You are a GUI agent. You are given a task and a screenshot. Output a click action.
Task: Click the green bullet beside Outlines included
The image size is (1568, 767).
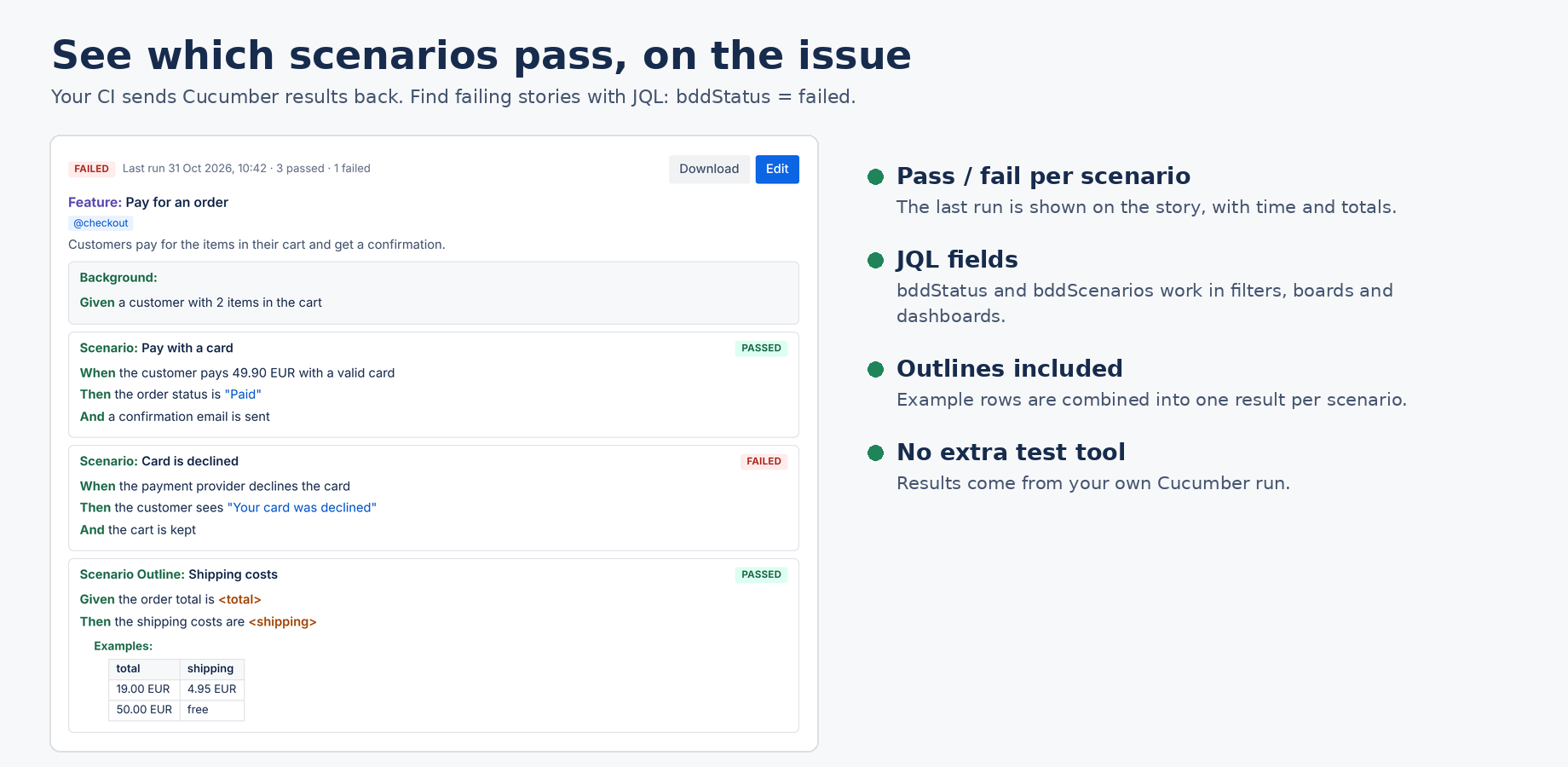(x=875, y=369)
